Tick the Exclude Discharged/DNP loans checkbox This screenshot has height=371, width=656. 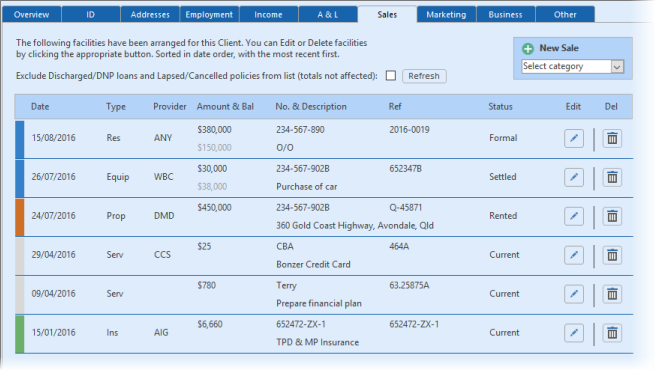point(391,76)
